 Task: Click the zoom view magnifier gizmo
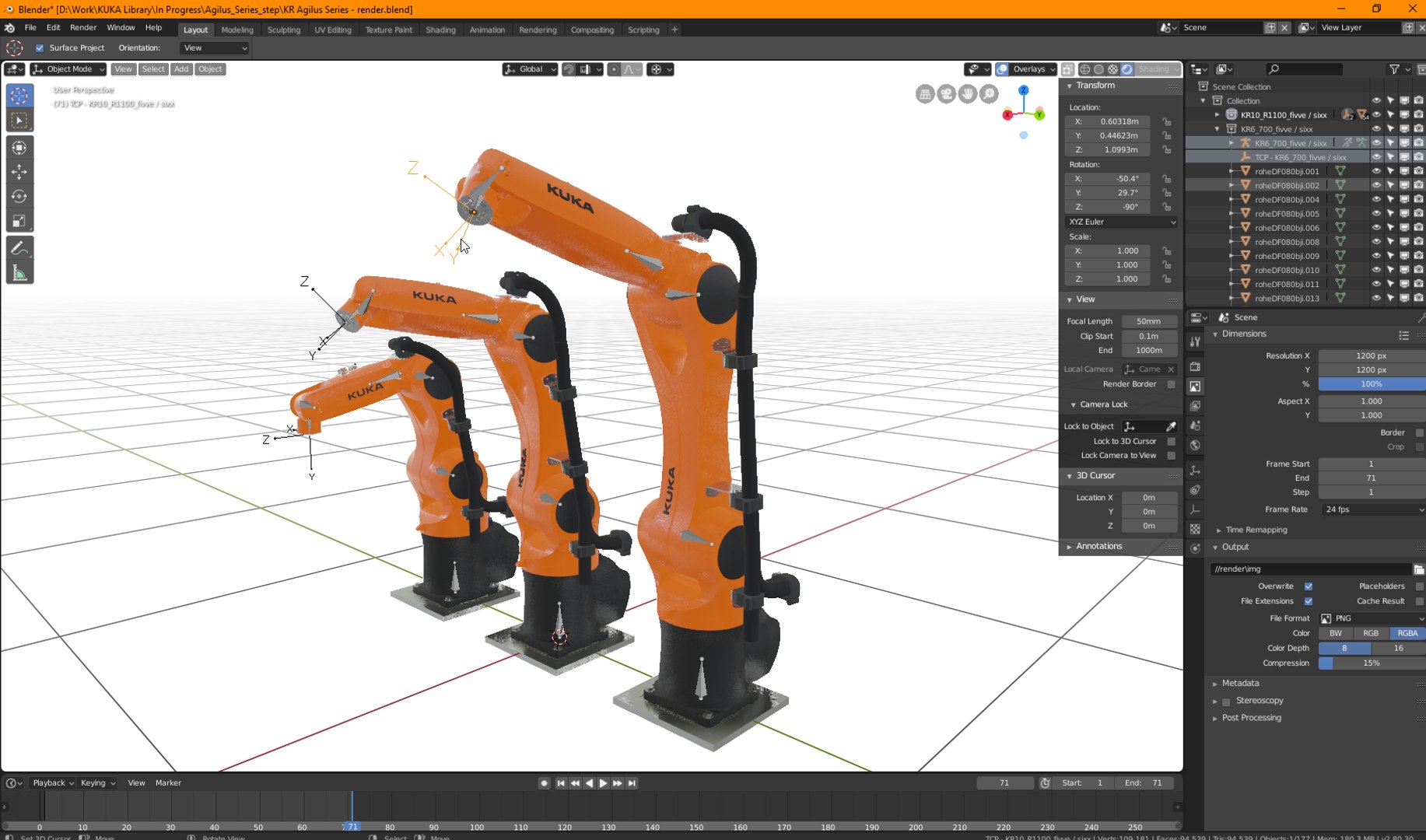click(989, 94)
